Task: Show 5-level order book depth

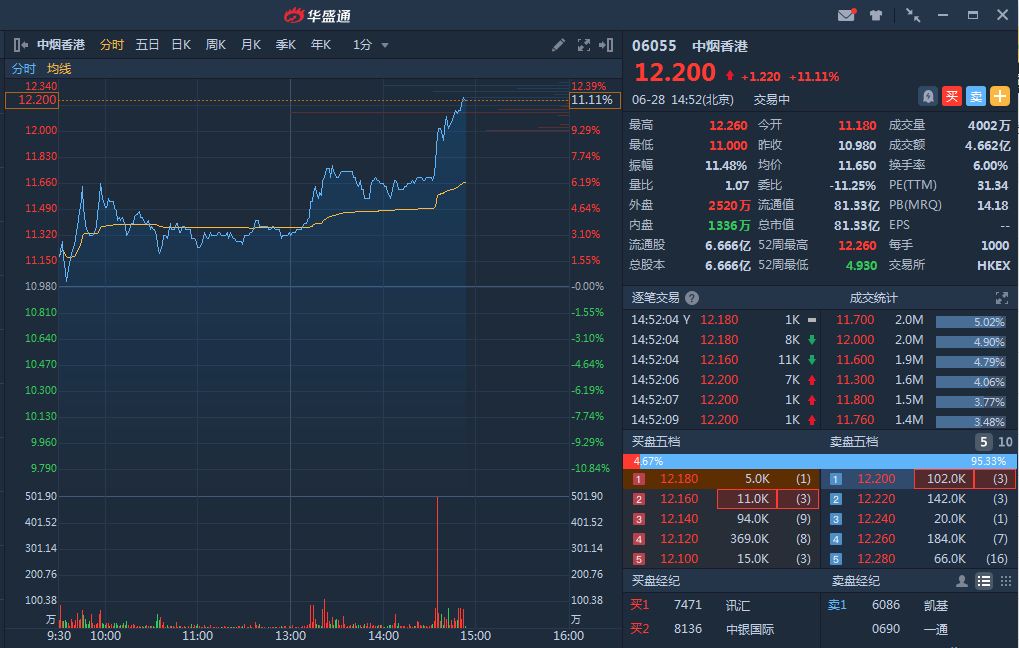Action: coord(984,442)
